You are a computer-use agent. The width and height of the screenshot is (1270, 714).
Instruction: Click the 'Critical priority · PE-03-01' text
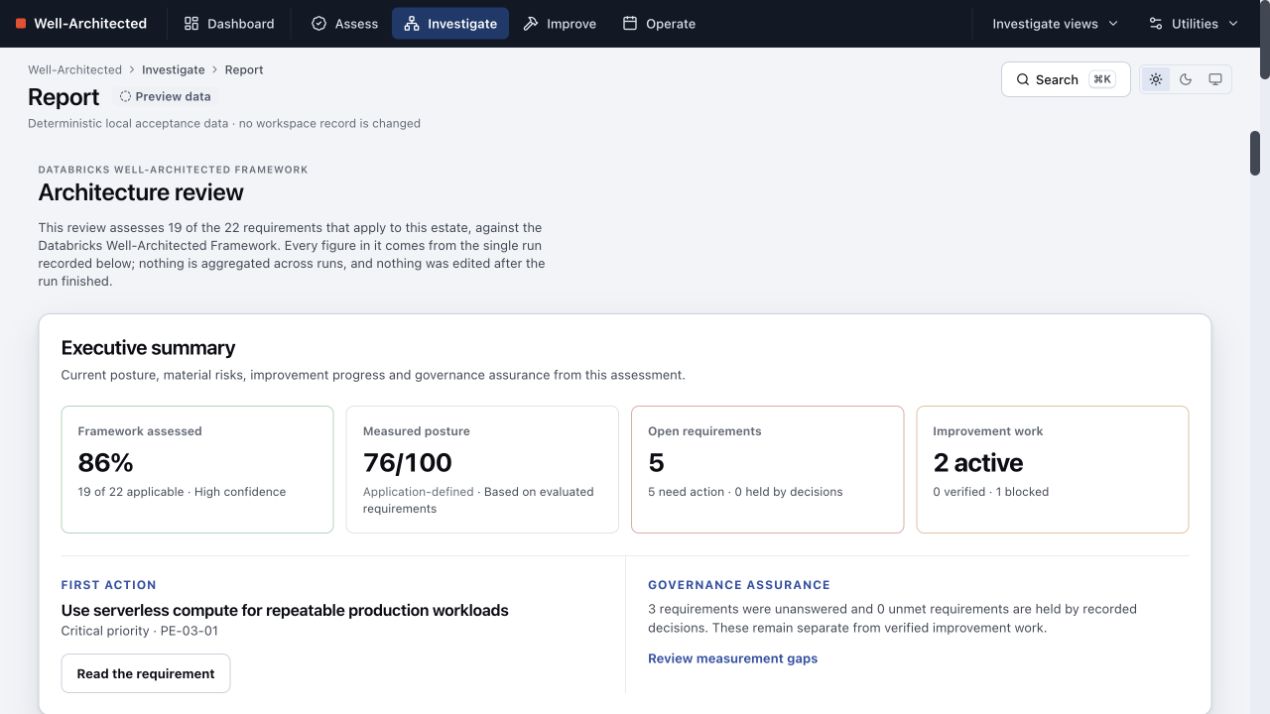(139, 631)
